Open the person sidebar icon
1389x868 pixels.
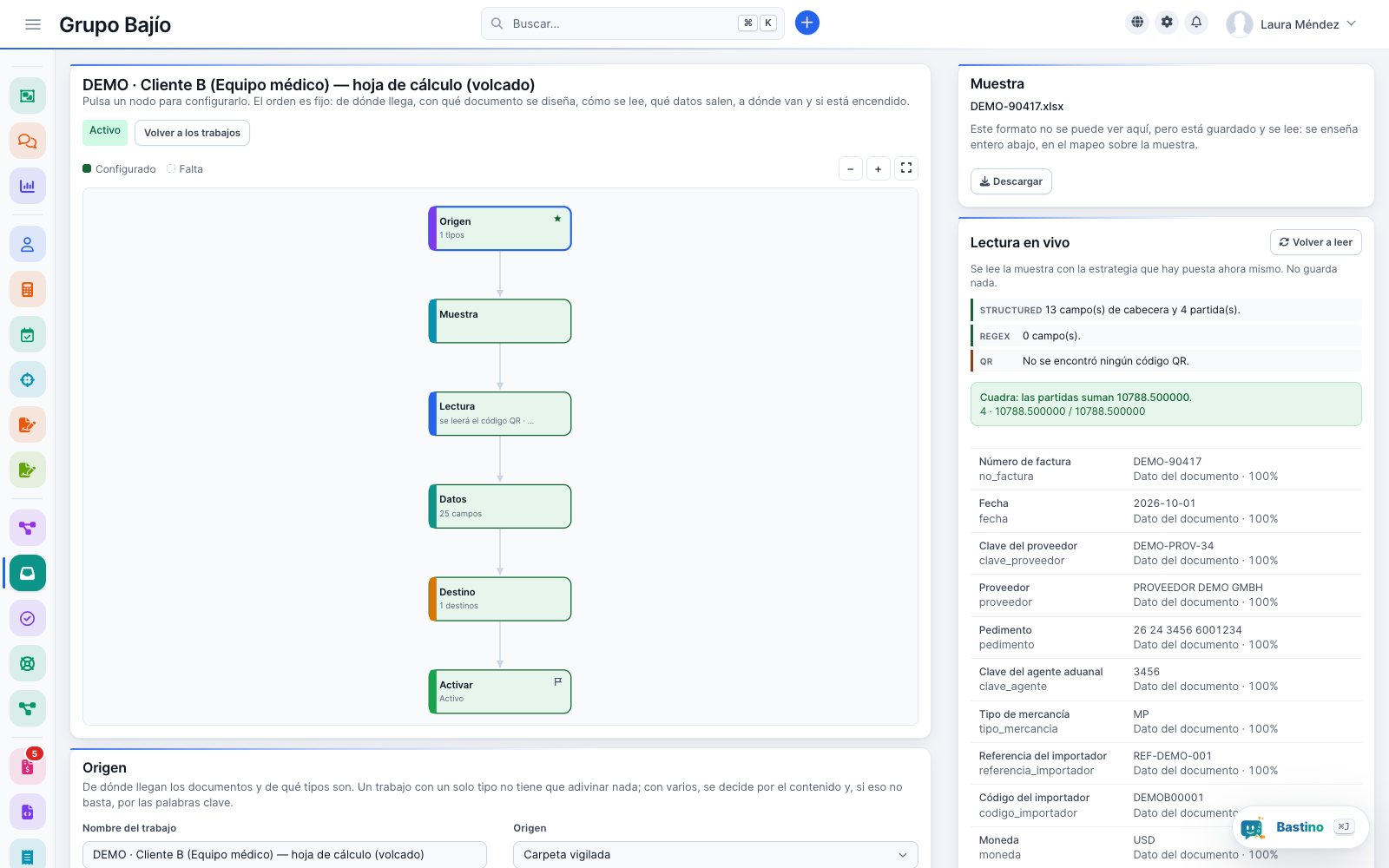[28, 244]
